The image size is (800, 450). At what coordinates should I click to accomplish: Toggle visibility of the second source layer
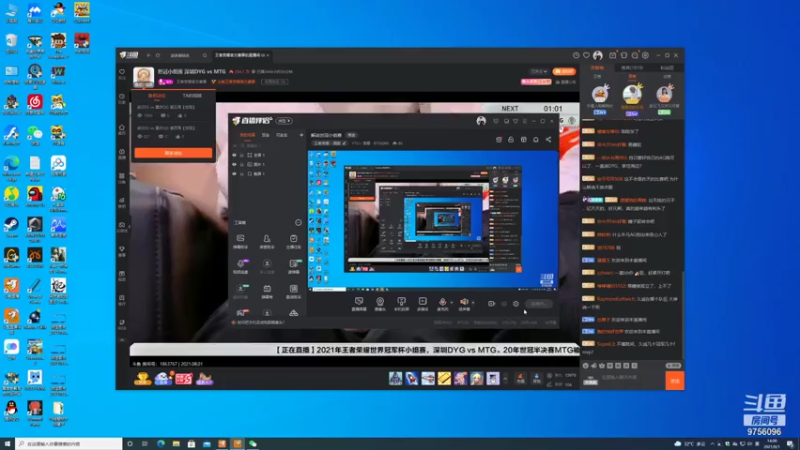[x=234, y=164]
